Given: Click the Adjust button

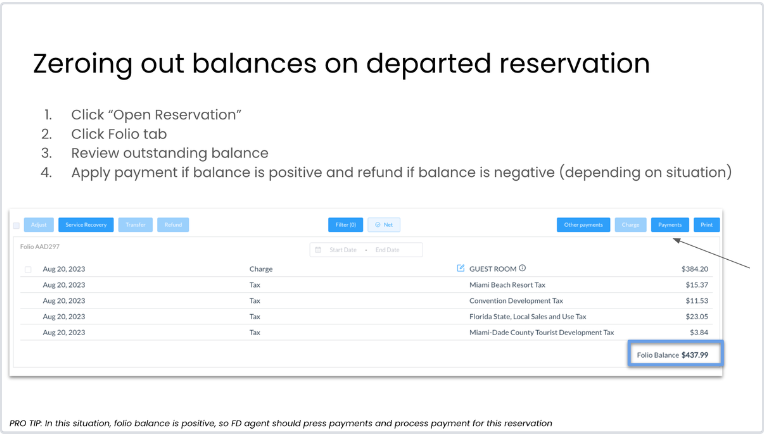Looking at the screenshot, I should (x=38, y=225).
